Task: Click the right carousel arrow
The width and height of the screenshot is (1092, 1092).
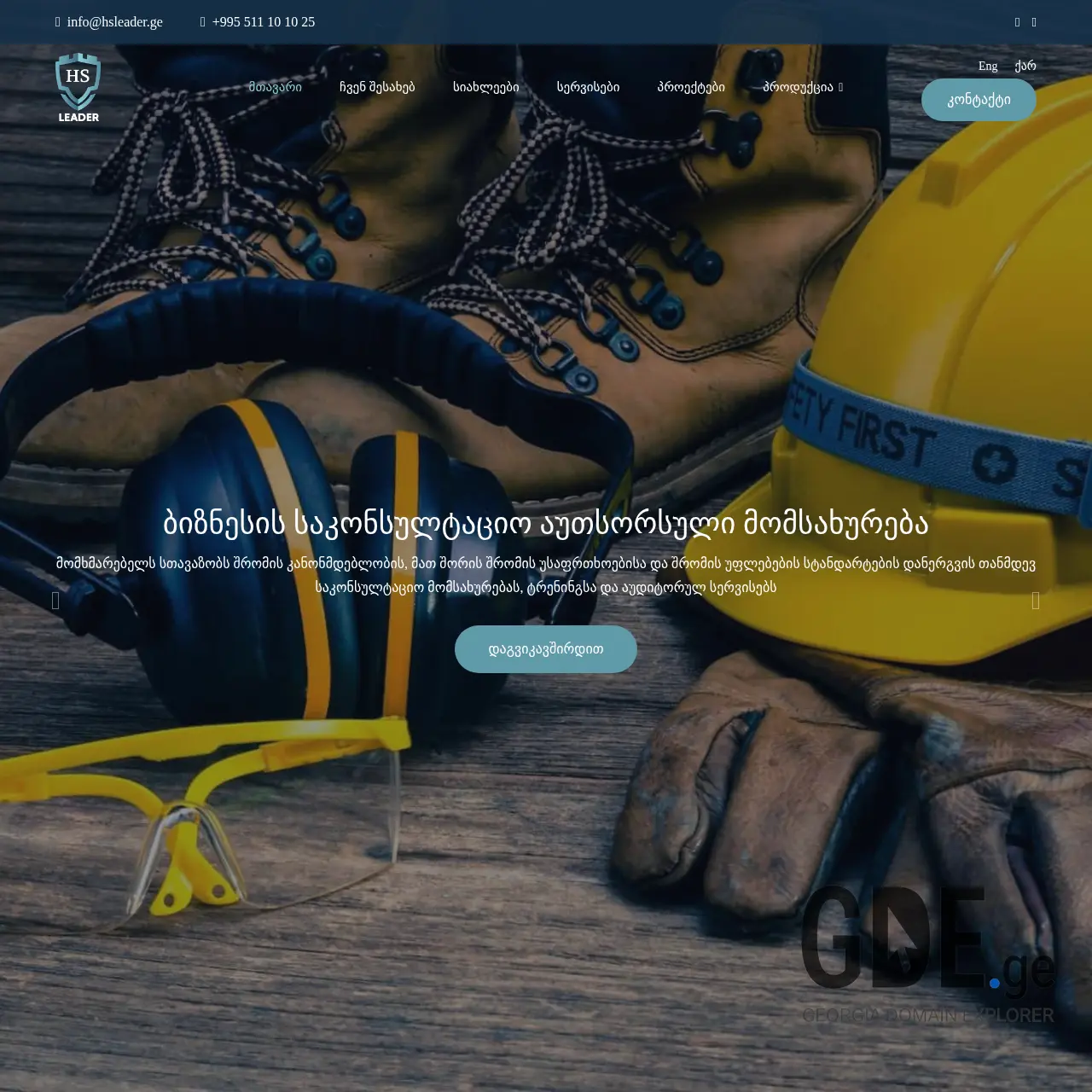Action: [x=1037, y=600]
